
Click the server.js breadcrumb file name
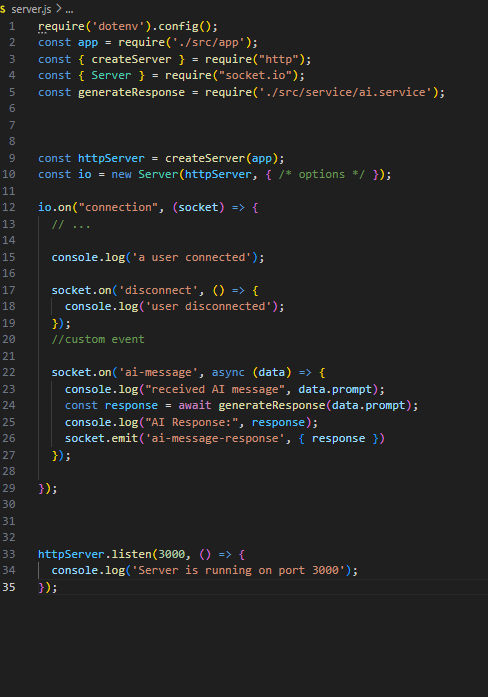[31, 9]
